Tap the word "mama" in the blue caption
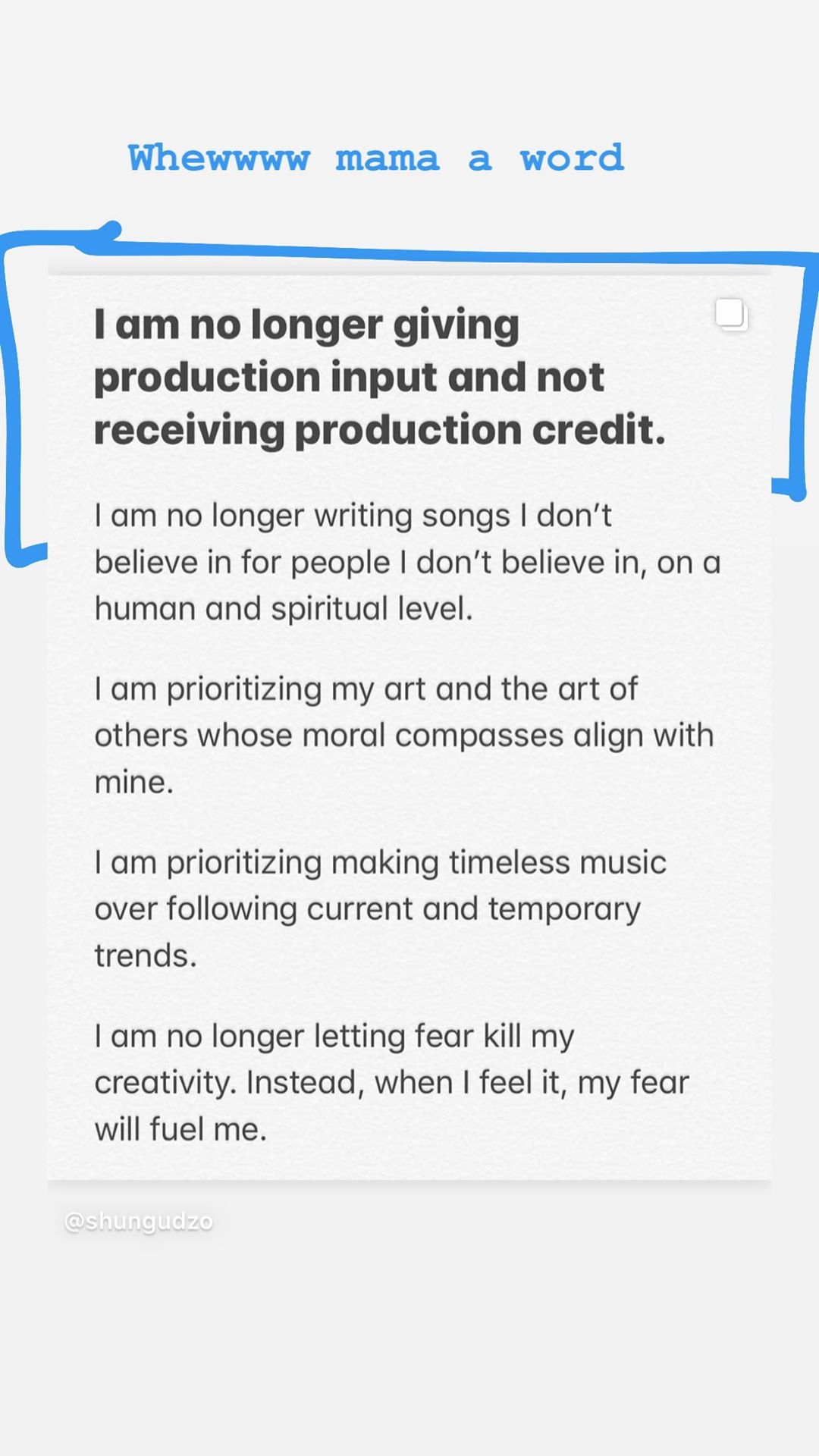The width and height of the screenshot is (819, 1456). pyautogui.click(x=388, y=158)
